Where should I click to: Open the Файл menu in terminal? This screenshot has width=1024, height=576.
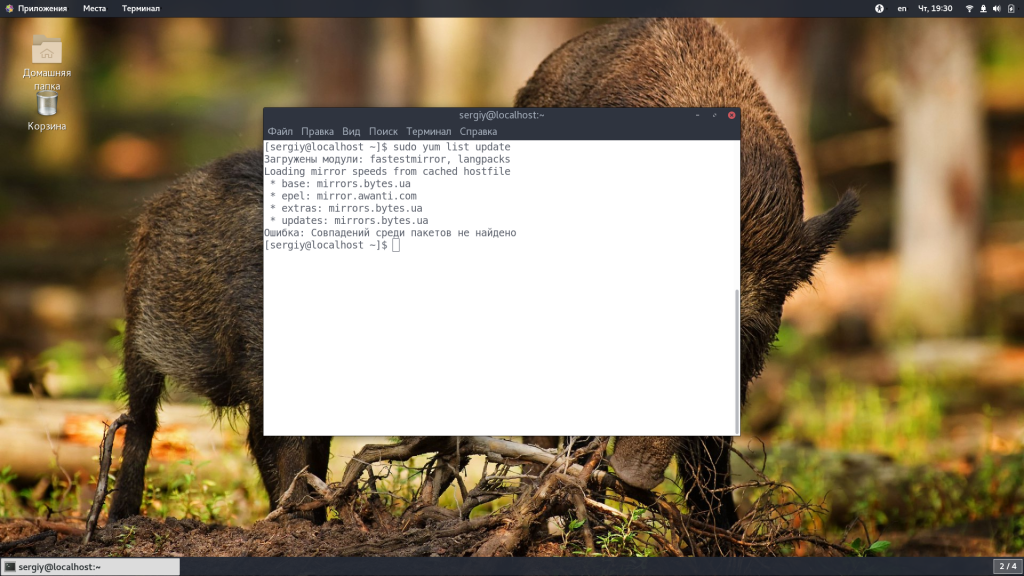pyautogui.click(x=280, y=131)
